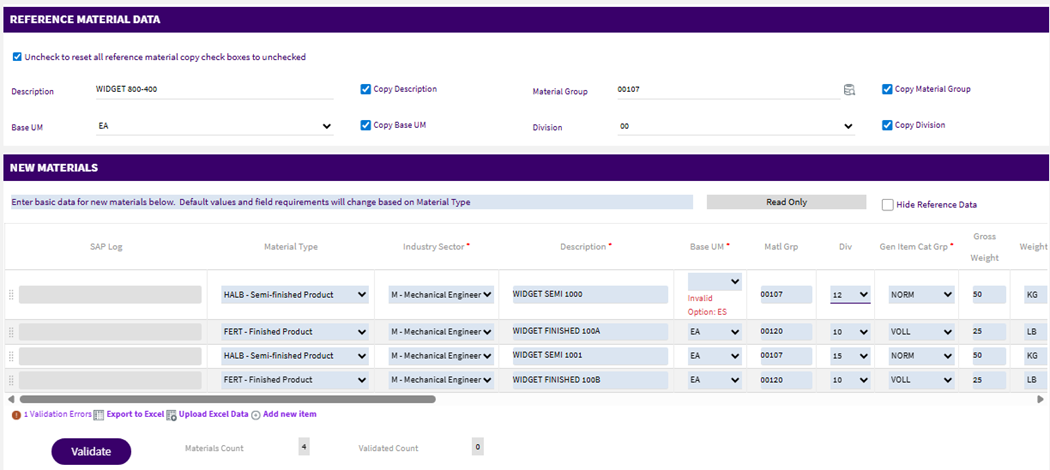
Task: Click the horizontal scrollbar thumb under the table
Action: pyautogui.click(x=228, y=399)
